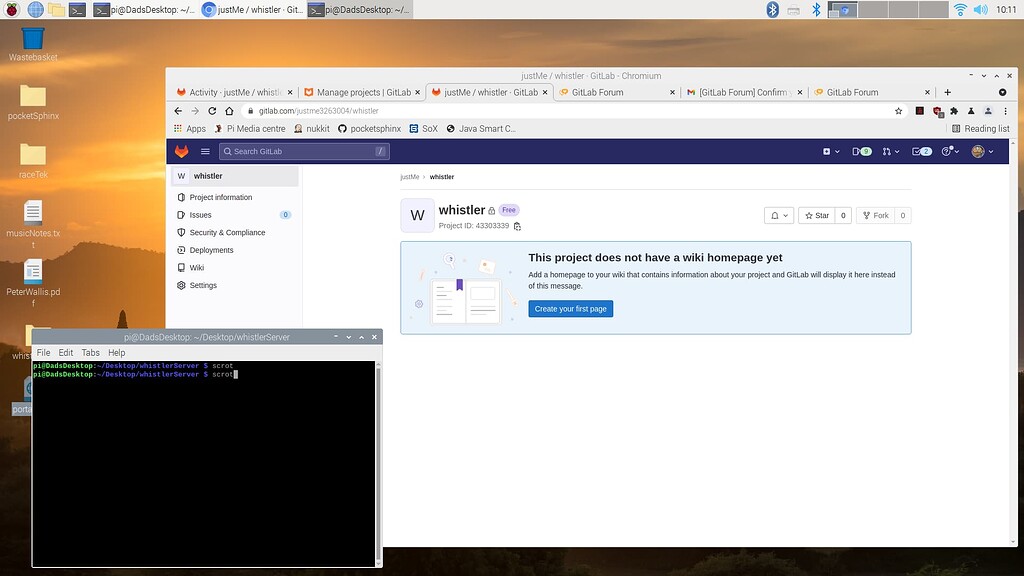
Task: Open the Merge requests icon in navbar
Action: pos(888,151)
